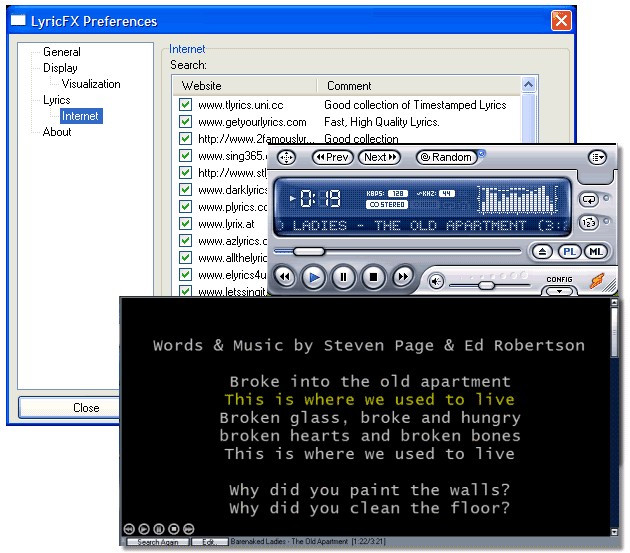Toggle Winamp playlist with PL button

pos(569,252)
